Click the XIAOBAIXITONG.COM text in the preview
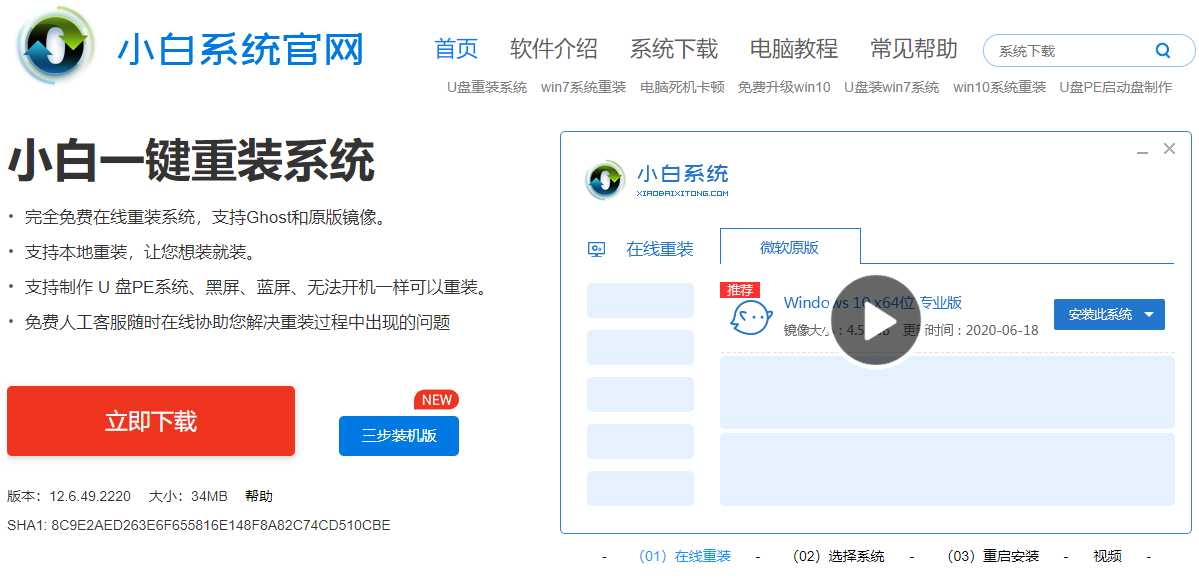Image resolution: width=1199 pixels, height=579 pixels. click(682, 194)
